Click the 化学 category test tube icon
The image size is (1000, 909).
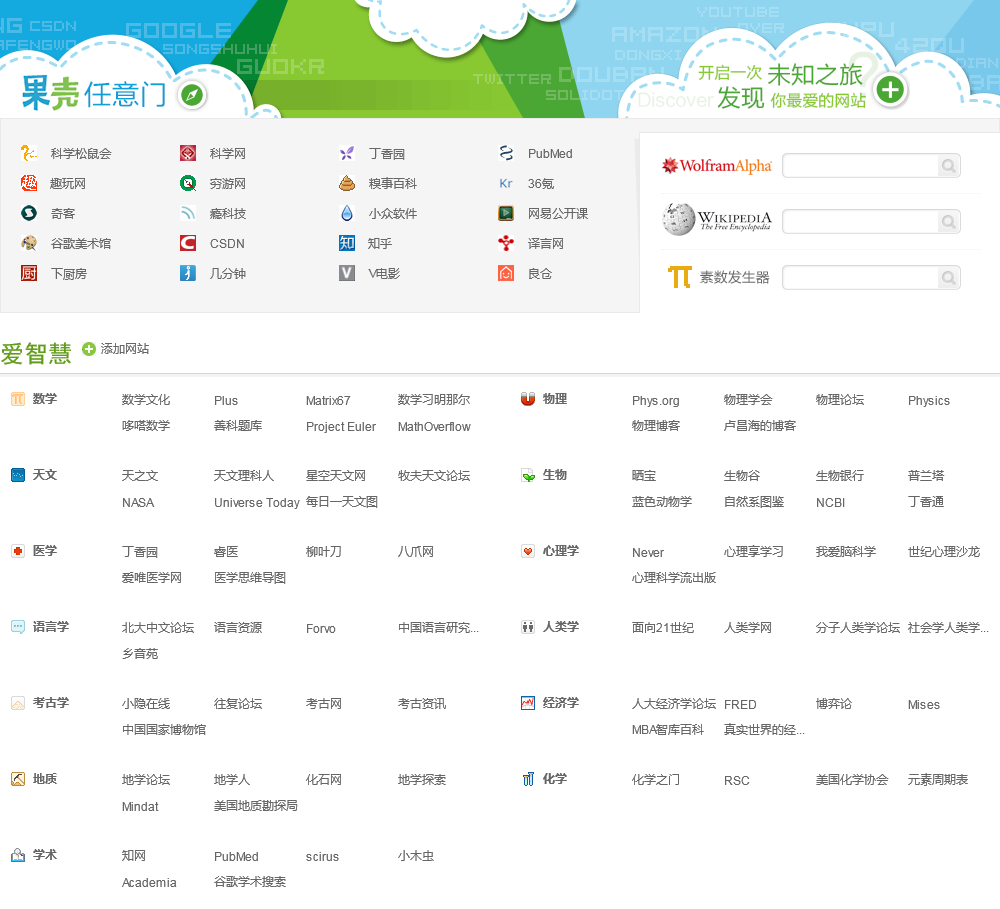click(527, 779)
